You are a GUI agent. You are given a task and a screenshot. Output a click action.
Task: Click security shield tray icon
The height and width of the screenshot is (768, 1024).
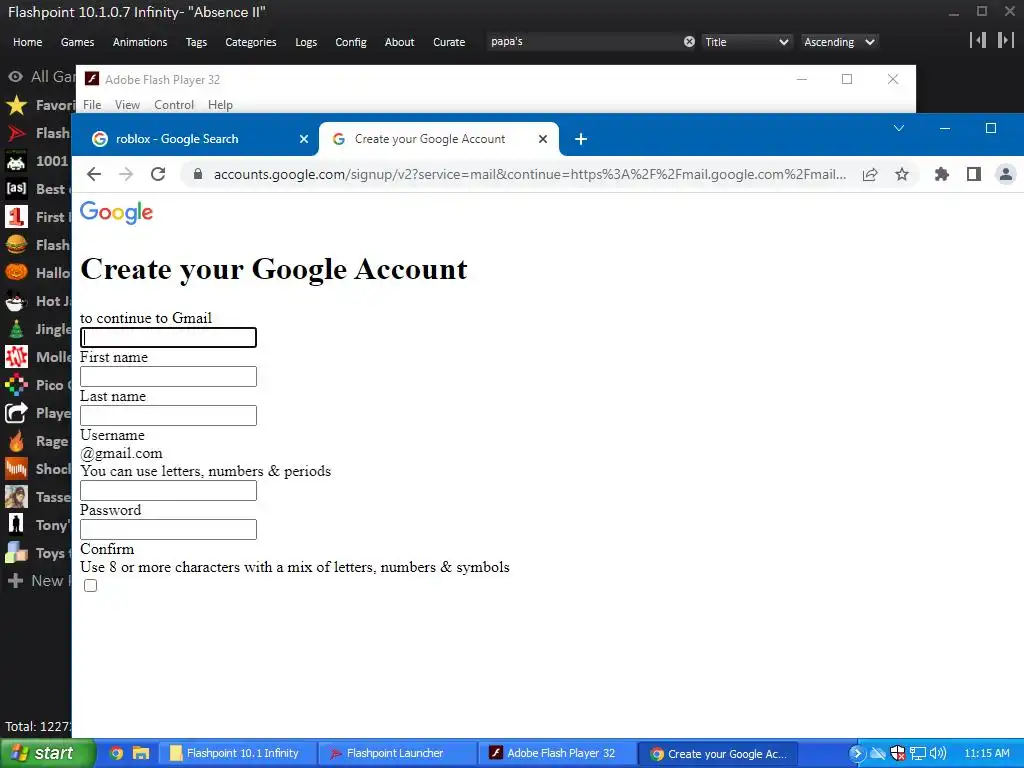(898, 753)
